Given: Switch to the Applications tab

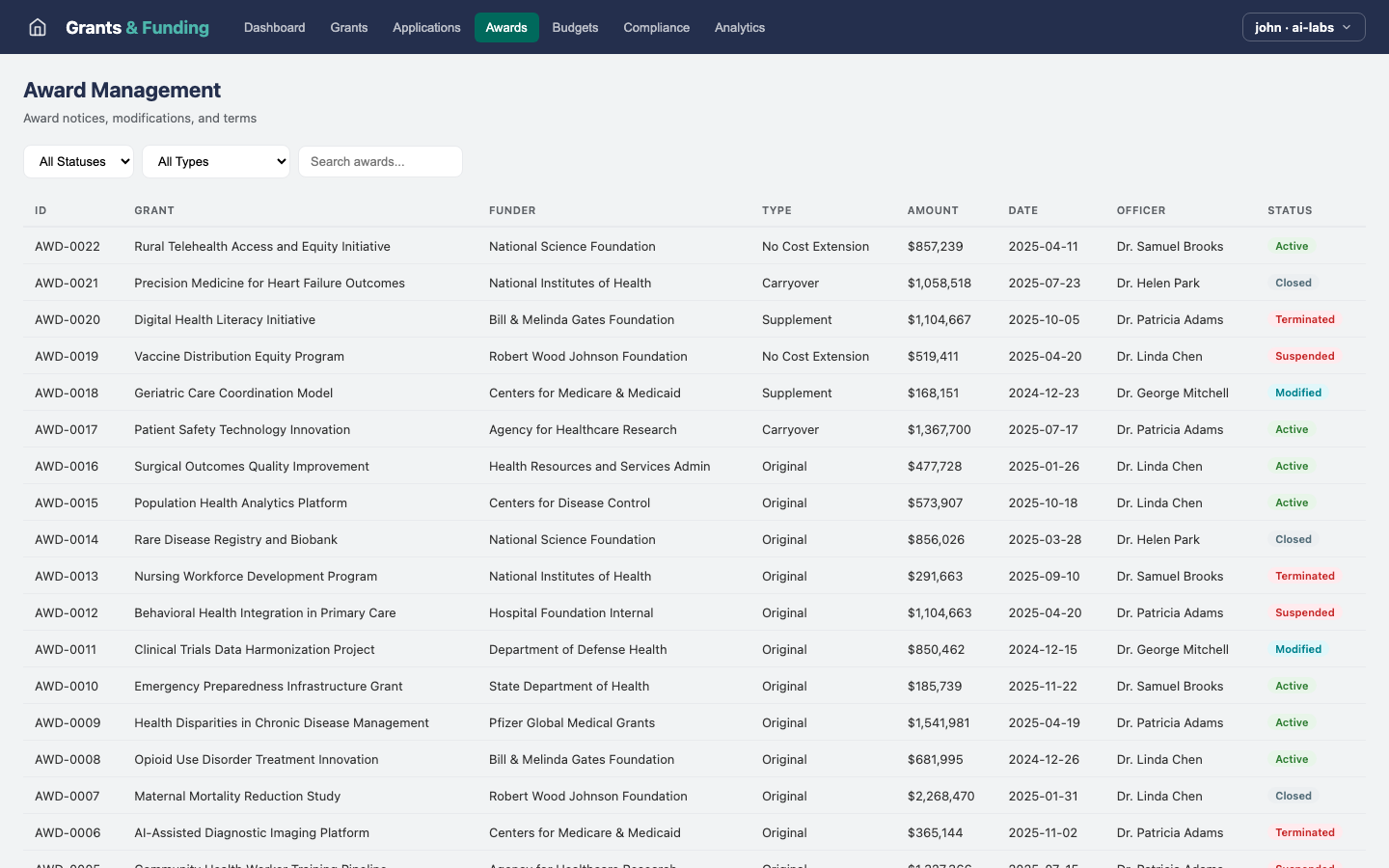Looking at the screenshot, I should point(426,27).
